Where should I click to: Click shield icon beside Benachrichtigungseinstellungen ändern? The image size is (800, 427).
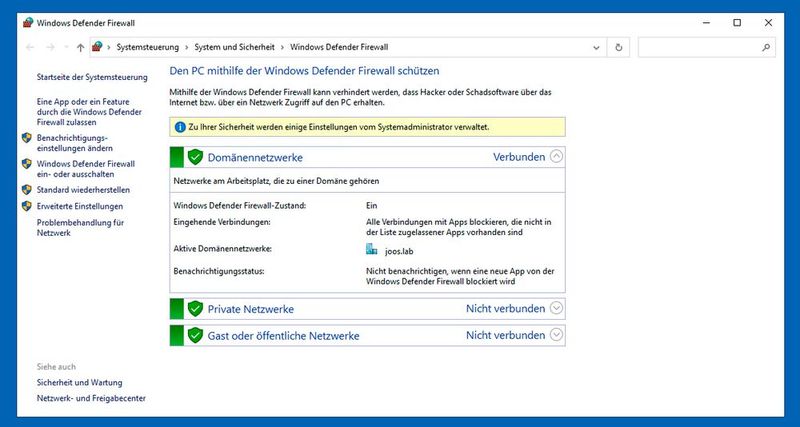(27, 138)
